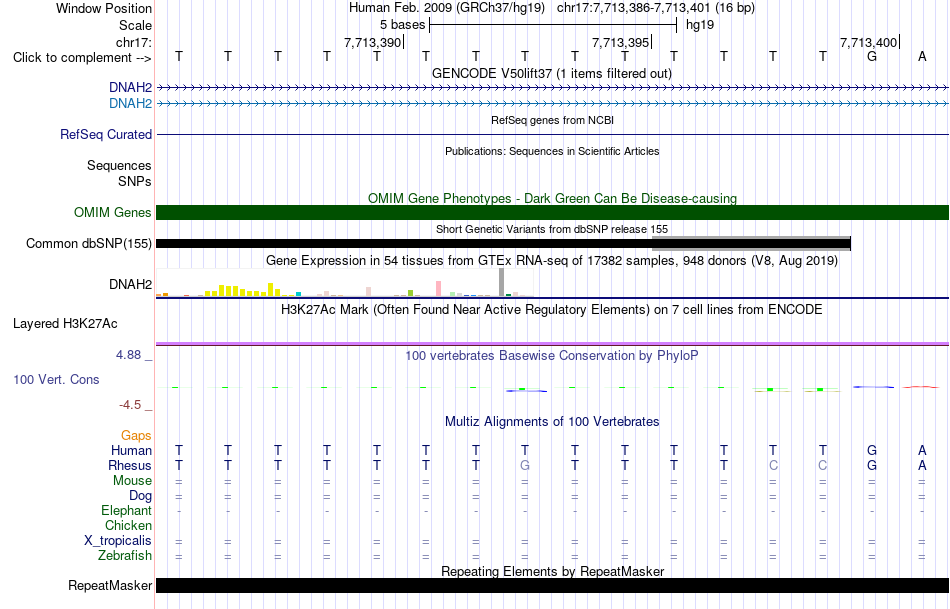Click the gray G mismatch in Rhesus row

click(525, 465)
